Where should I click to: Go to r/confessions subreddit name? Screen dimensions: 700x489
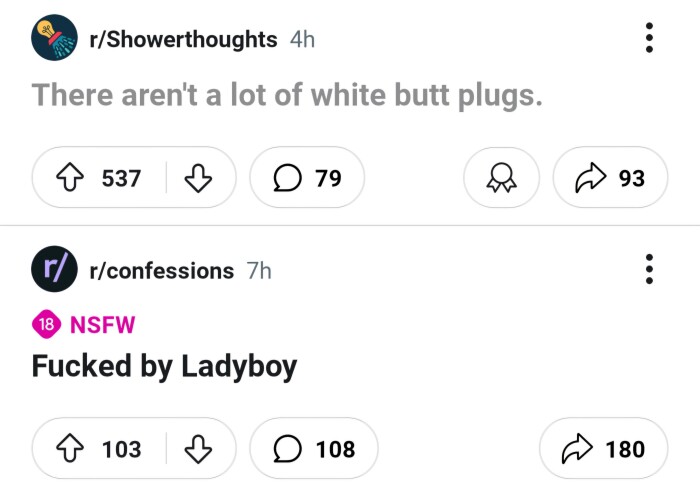(x=162, y=271)
